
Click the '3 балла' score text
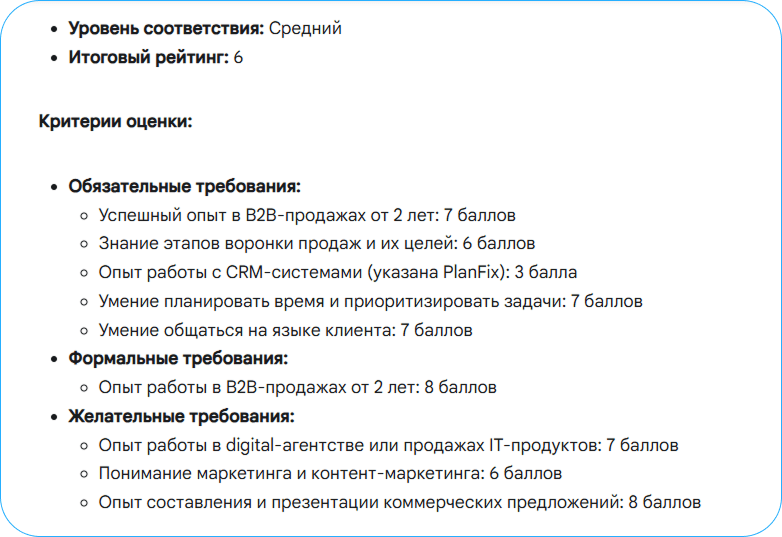546,272
